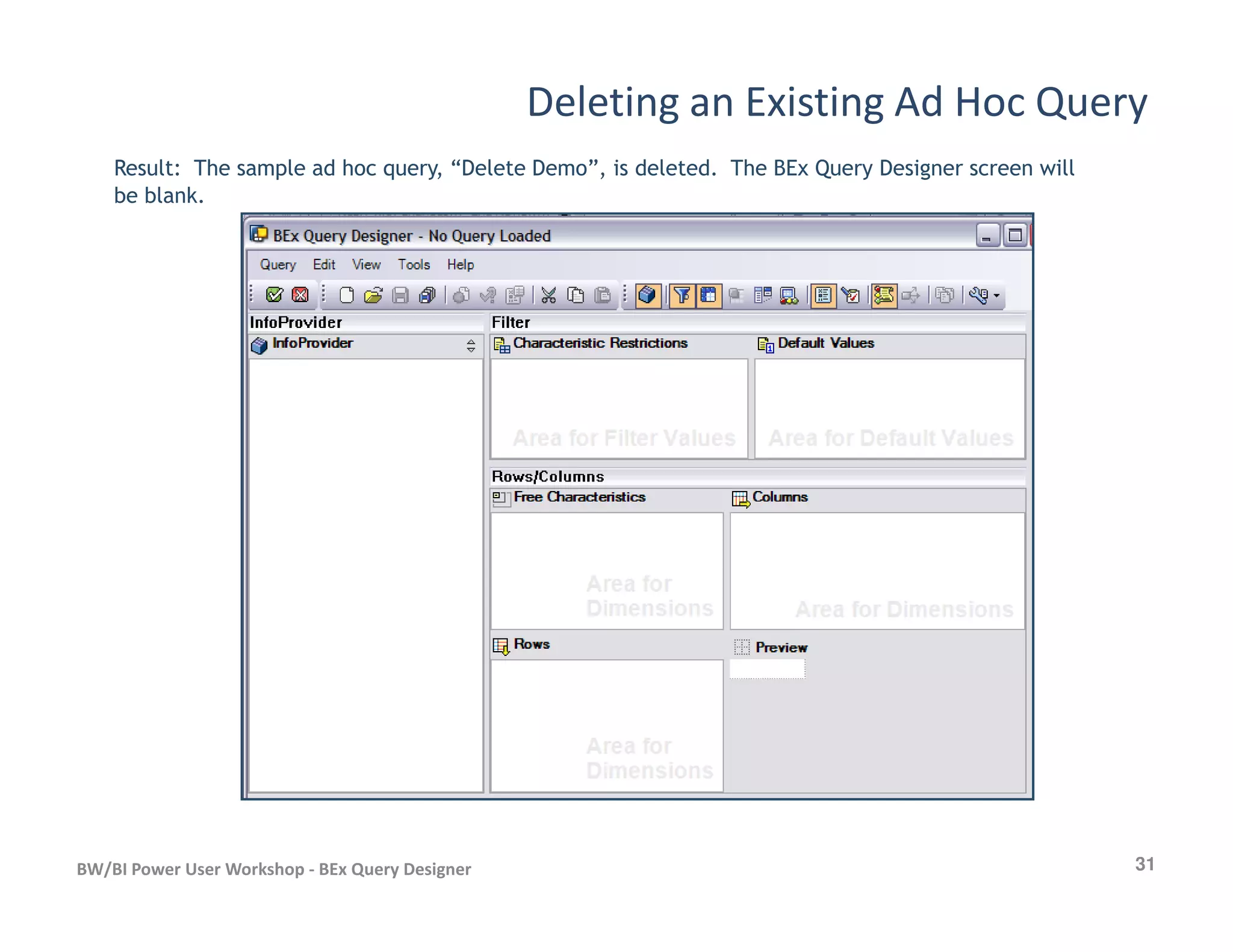
Task: Open the Tools menu
Action: pyautogui.click(x=414, y=265)
